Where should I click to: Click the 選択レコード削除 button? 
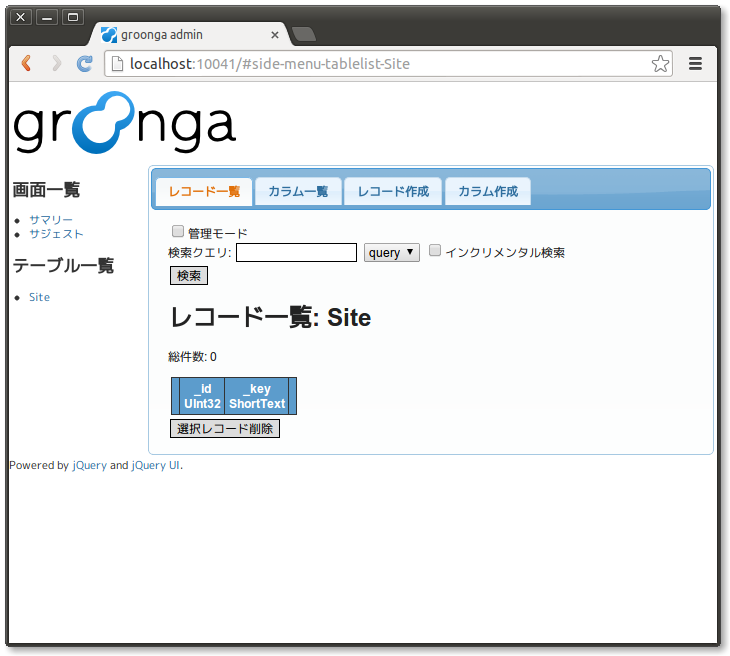tap(225, 429)
